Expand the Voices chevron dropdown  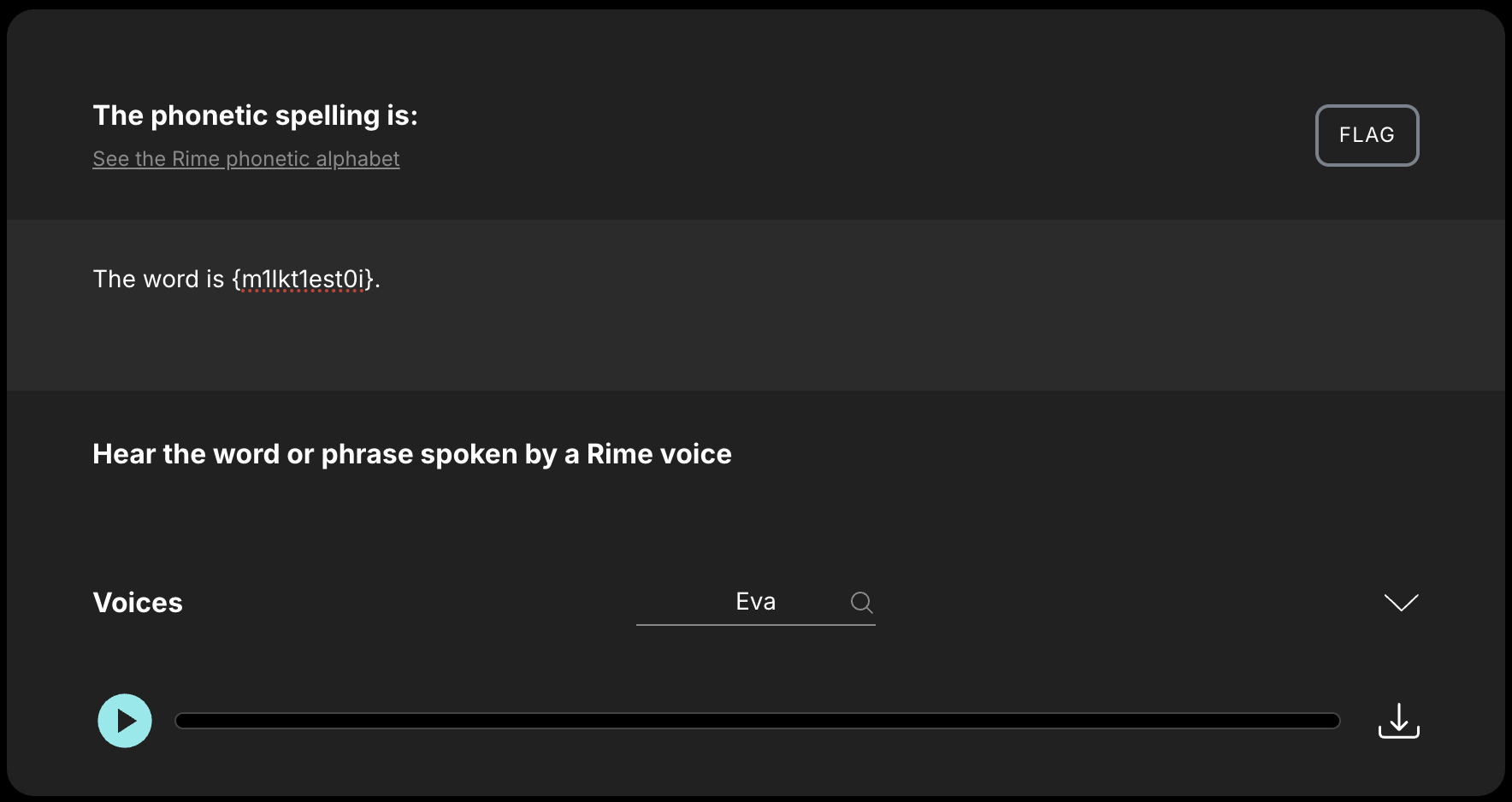1401,603
